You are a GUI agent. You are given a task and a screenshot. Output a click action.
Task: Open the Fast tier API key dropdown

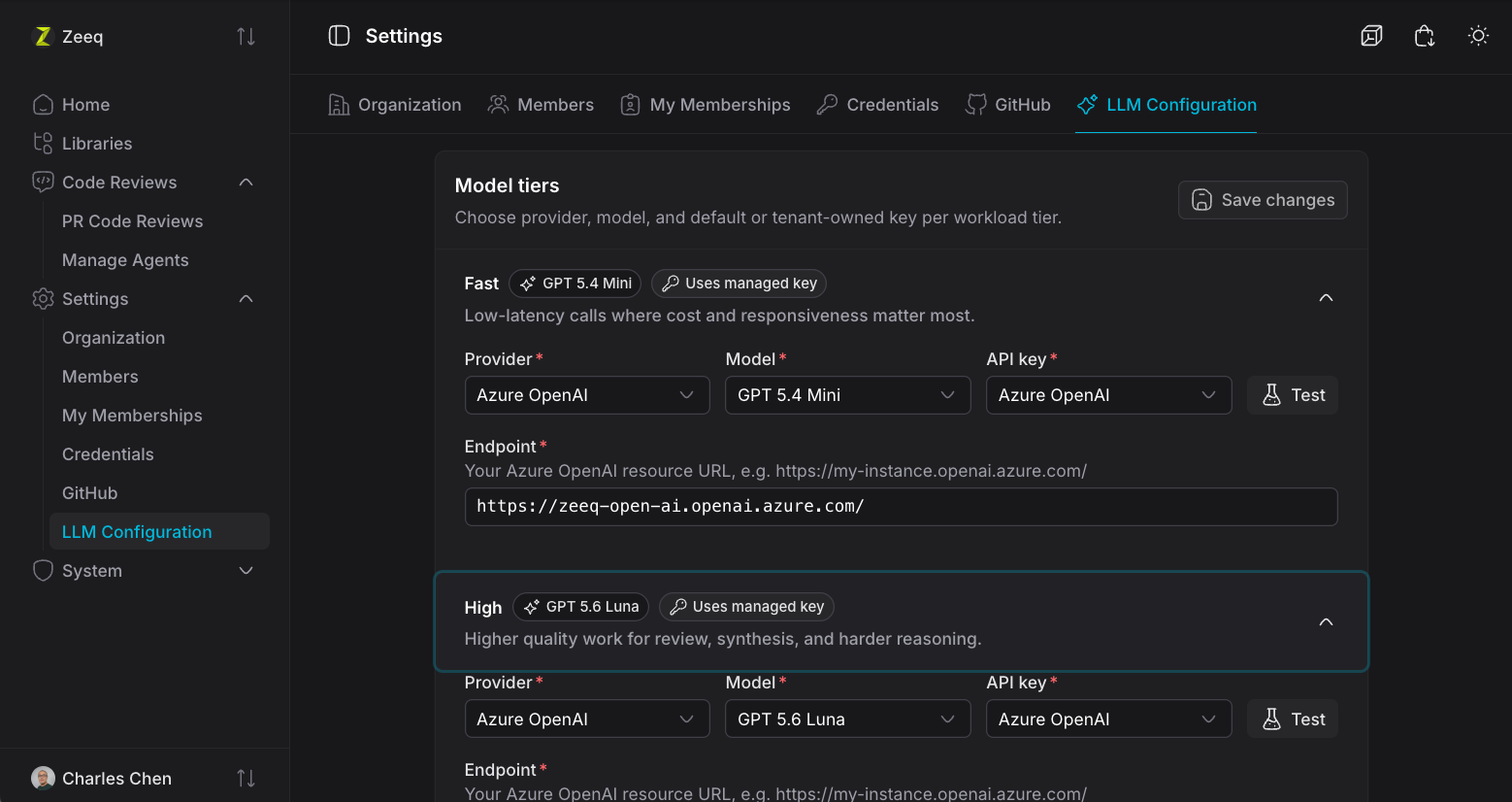(x=1109, y=395)
